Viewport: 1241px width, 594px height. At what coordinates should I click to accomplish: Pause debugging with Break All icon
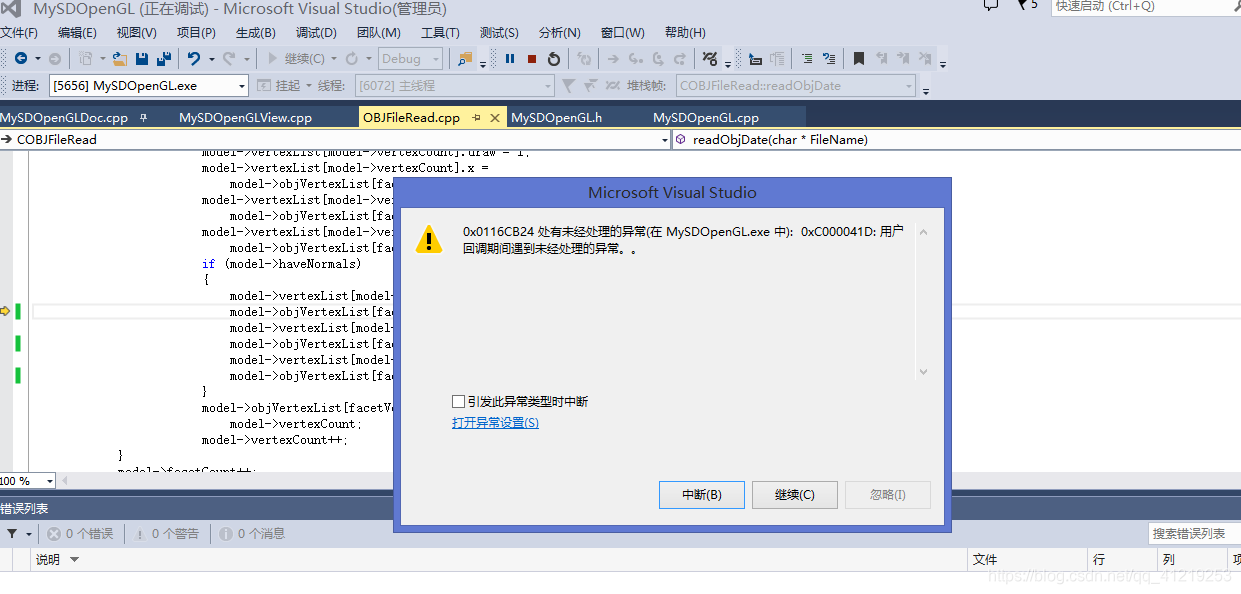click(x=510, y=59)
